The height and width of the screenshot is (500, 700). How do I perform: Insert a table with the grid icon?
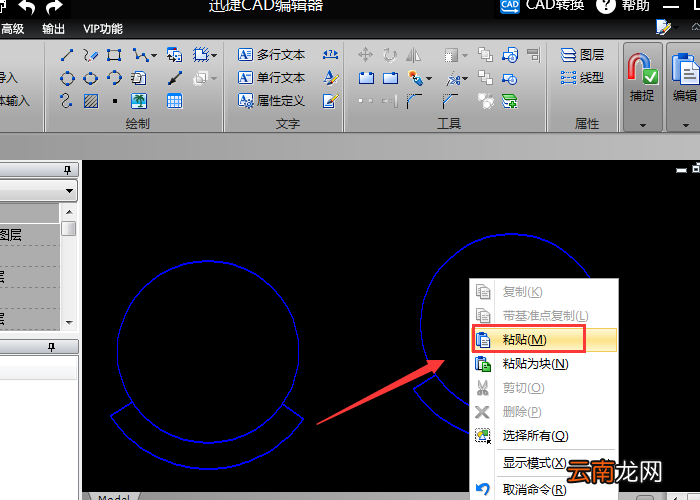[x=175, y=101]
